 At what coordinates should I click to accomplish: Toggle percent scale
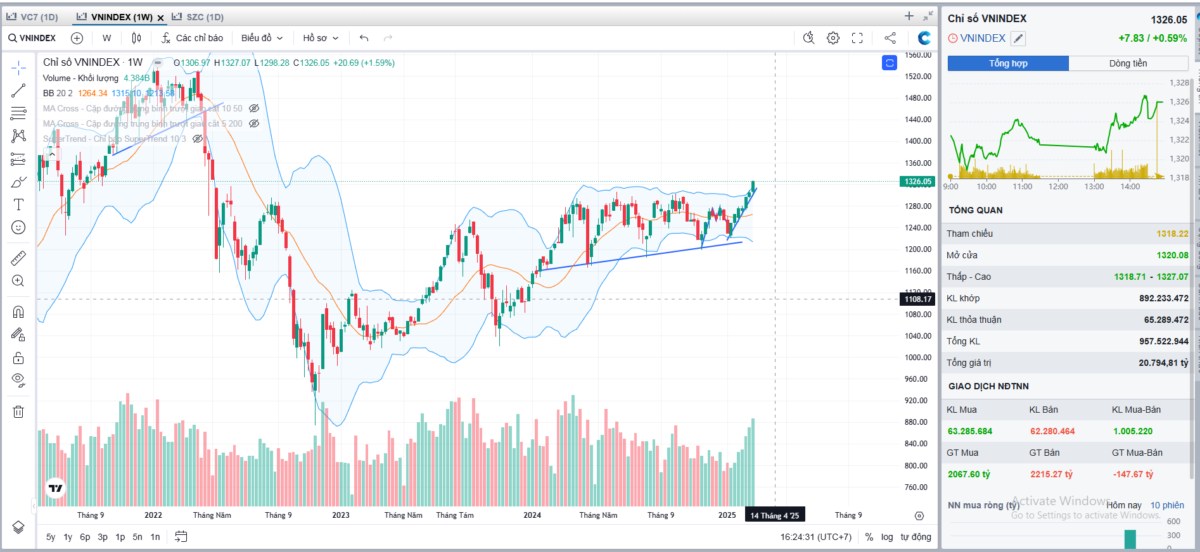(869, 537)
